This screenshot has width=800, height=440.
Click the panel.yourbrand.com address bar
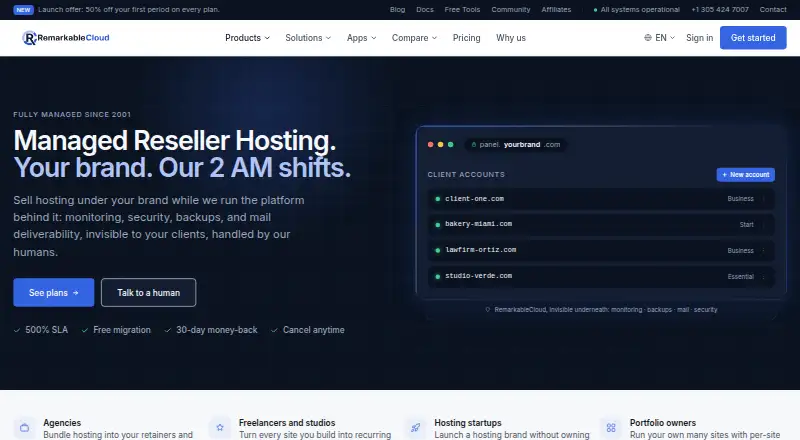[x=515, y=145]
